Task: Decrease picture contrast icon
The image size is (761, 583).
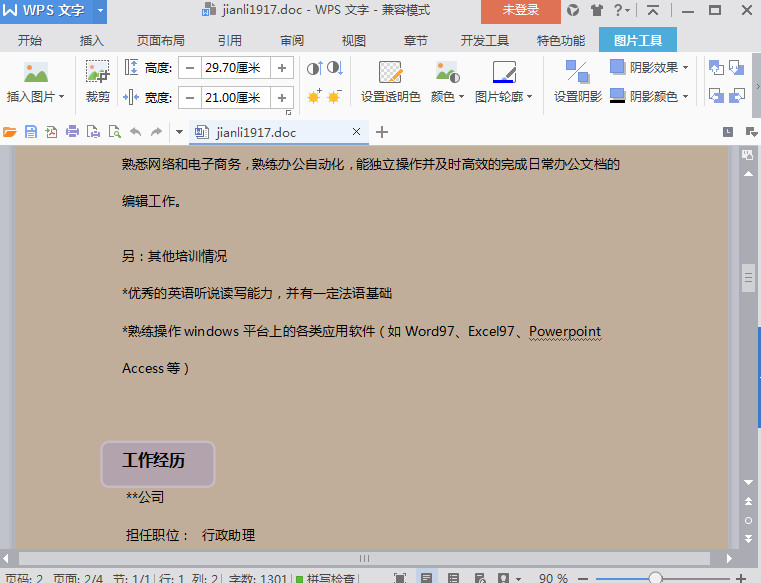Action: click(x=335, y=68)
